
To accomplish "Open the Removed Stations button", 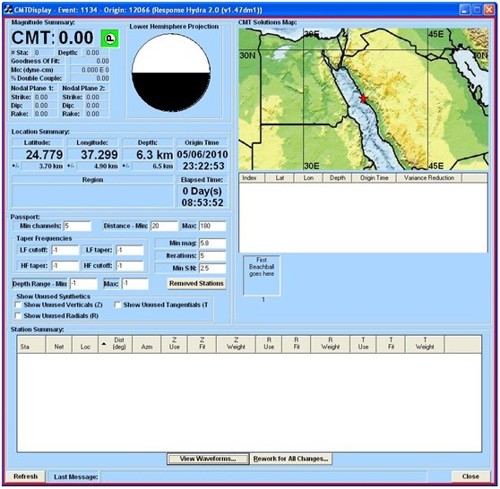I will pyautogui.click(x=196, y=283).
